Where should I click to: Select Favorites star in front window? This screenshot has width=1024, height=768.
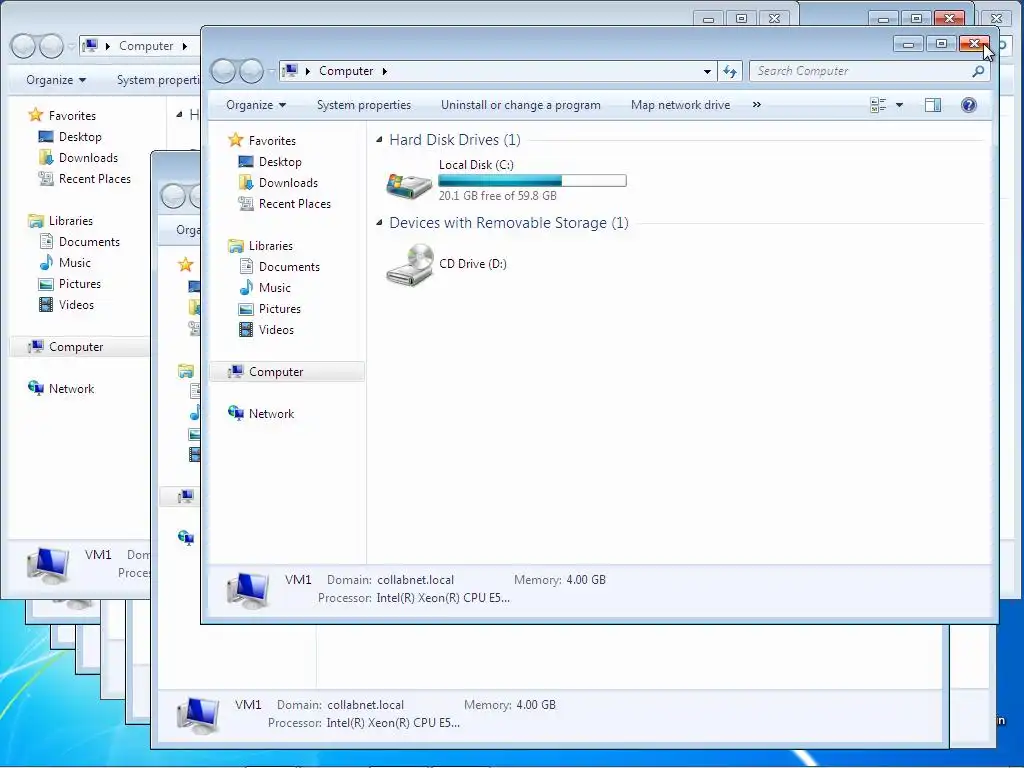(236, 140)
